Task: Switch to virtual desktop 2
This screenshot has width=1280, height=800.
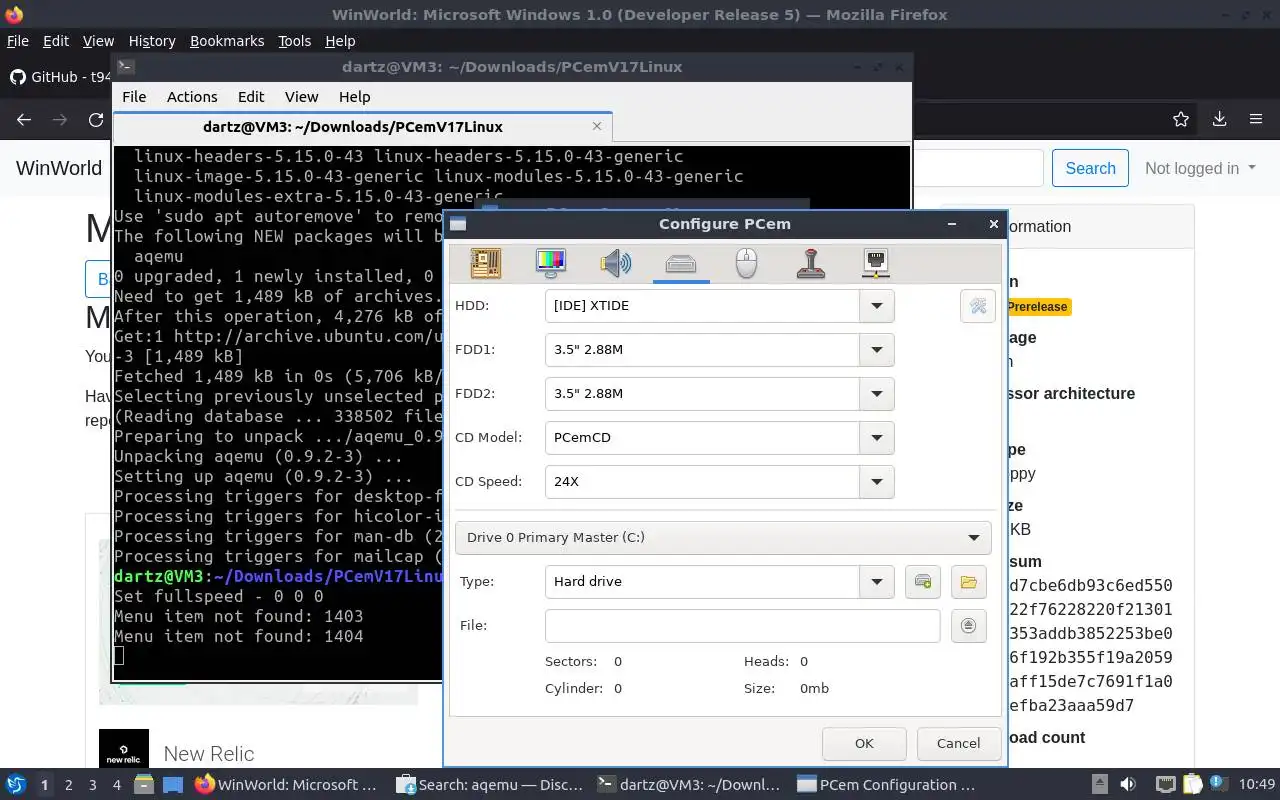Action: pyautogui.click(x=68, y=785)
